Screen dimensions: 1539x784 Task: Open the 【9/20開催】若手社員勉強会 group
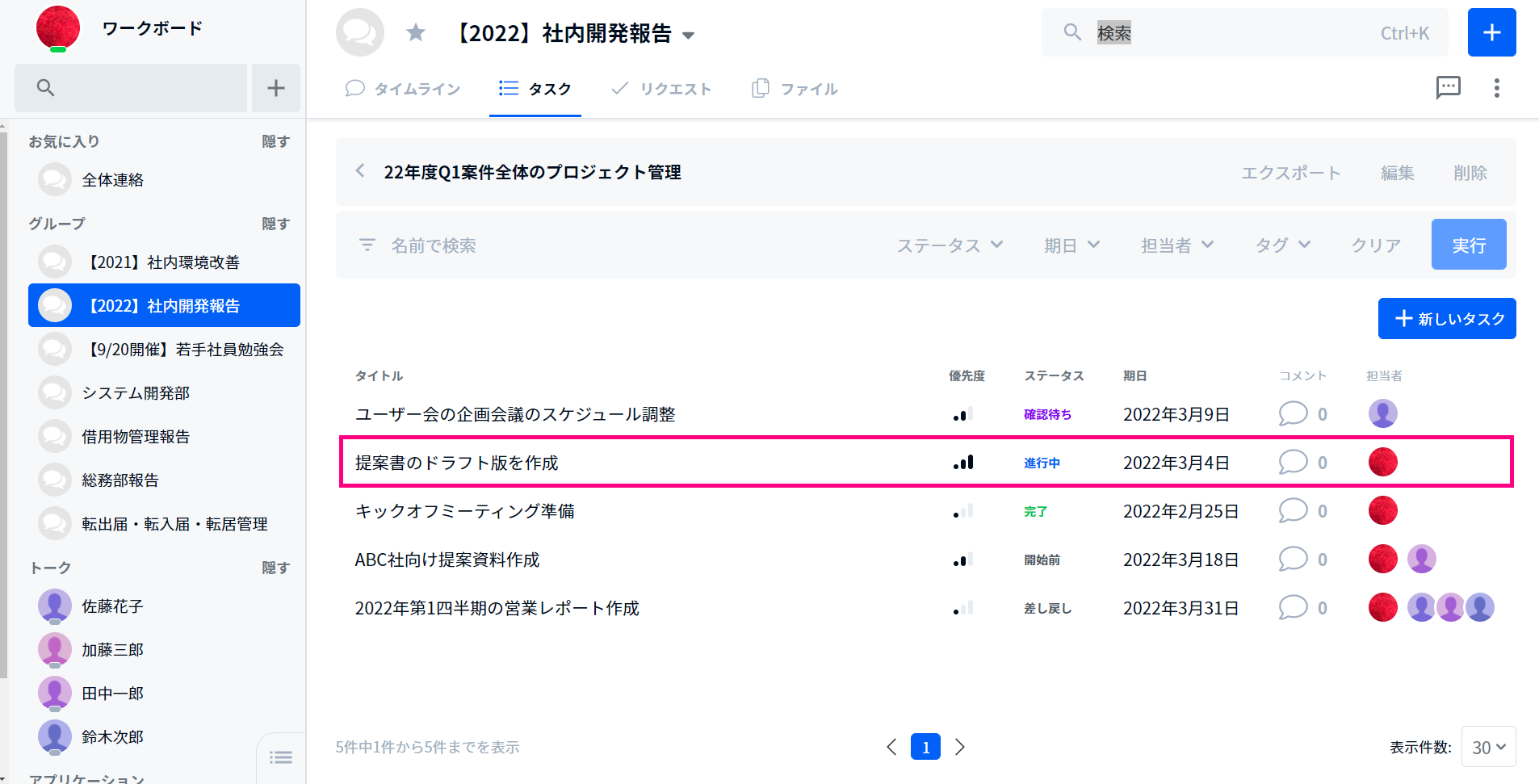click(x=164, y=349)
